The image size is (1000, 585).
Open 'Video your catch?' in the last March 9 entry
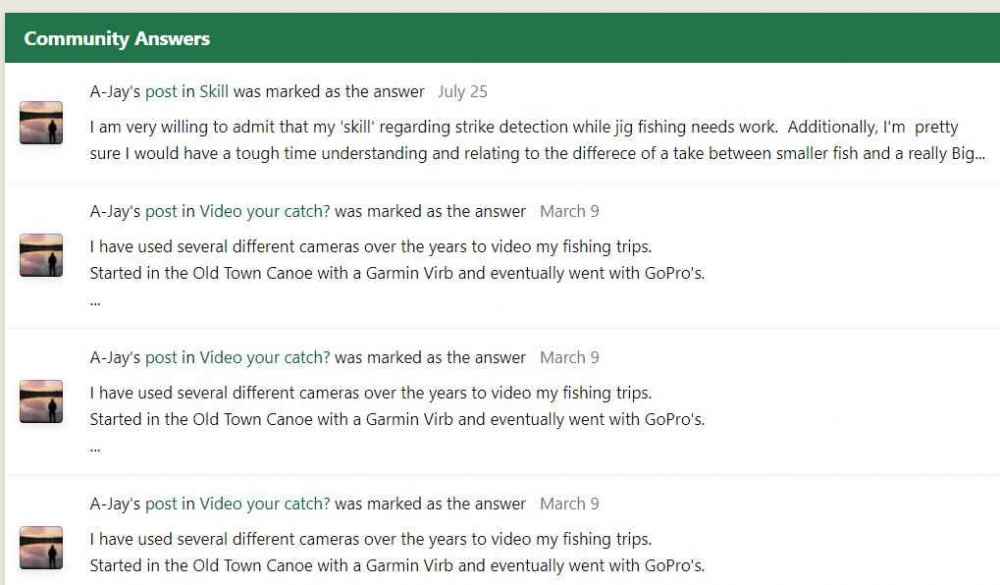[265, 504]
